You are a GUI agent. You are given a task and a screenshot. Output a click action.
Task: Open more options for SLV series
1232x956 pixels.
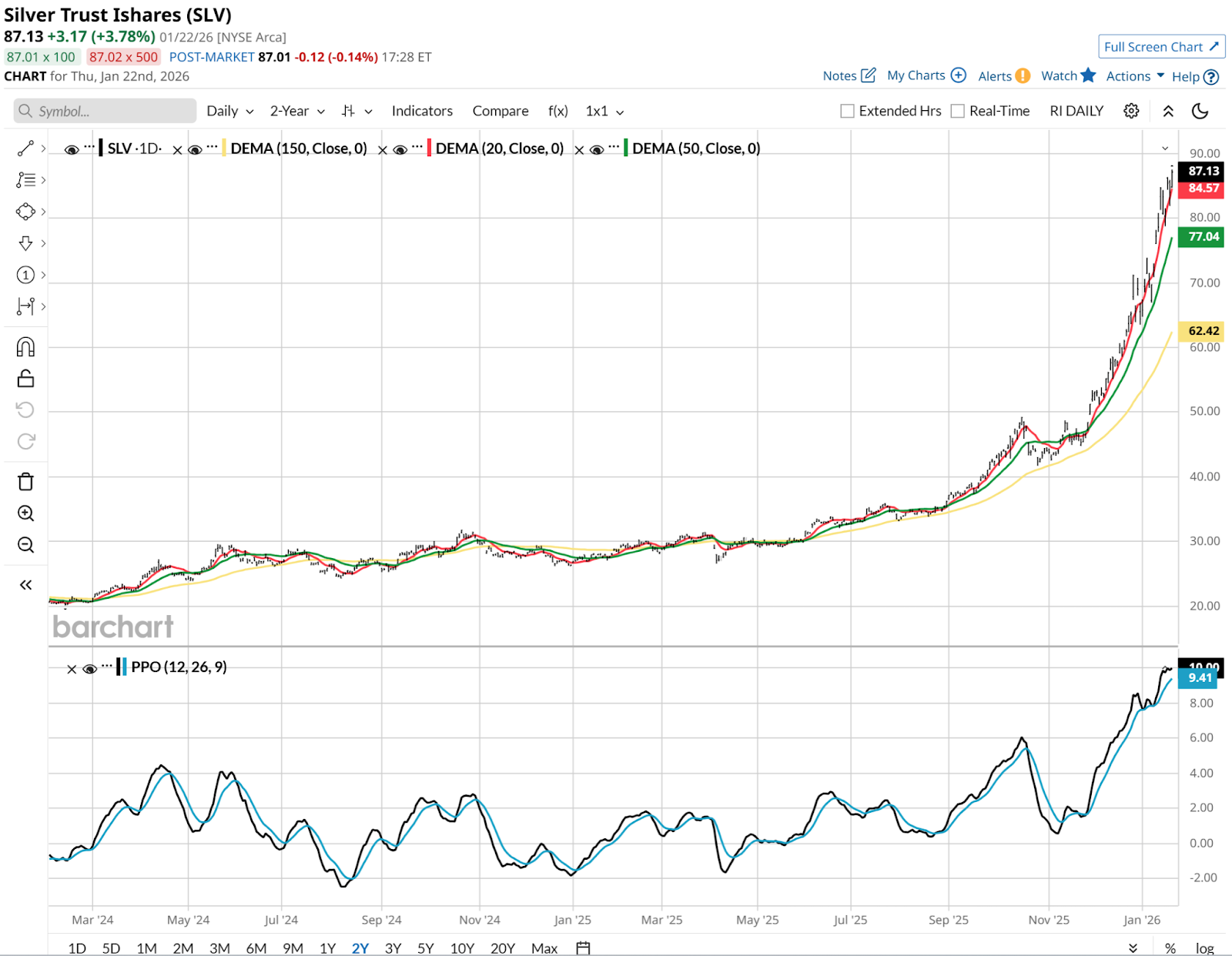90,146
